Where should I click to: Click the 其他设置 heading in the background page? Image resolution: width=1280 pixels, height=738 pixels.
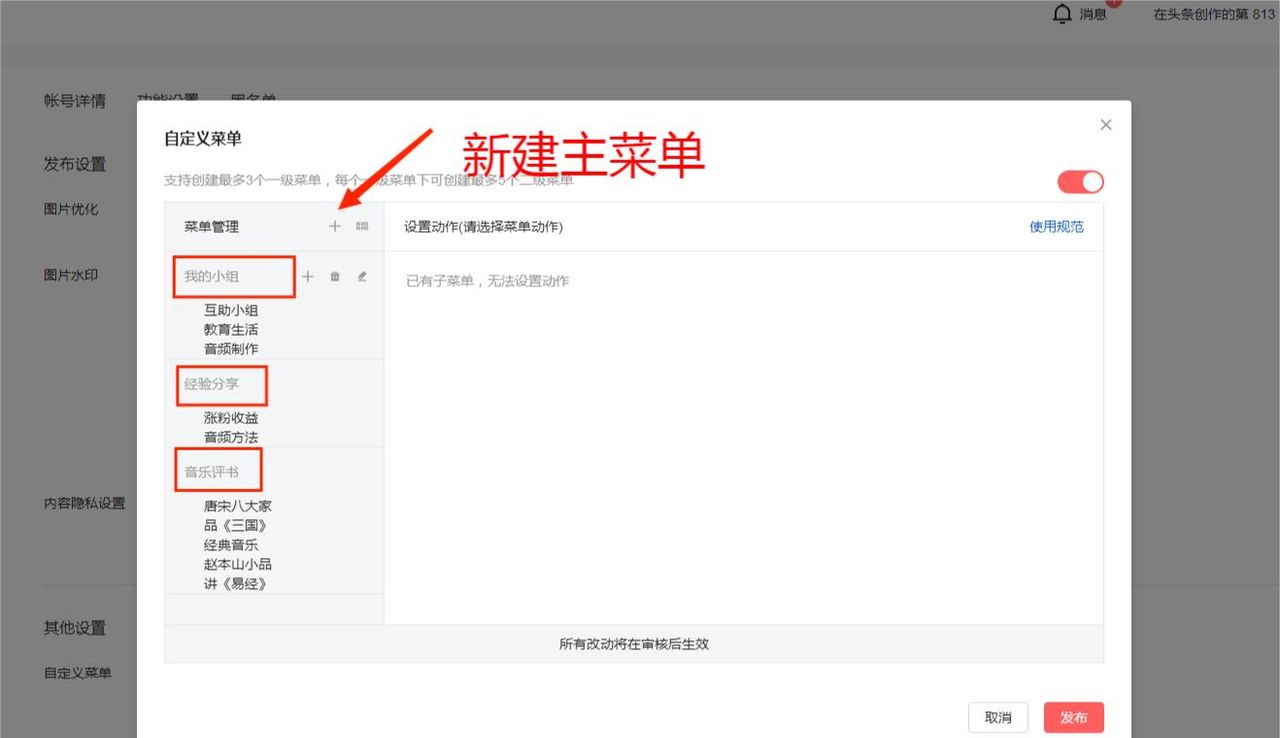tap(74, 628)
